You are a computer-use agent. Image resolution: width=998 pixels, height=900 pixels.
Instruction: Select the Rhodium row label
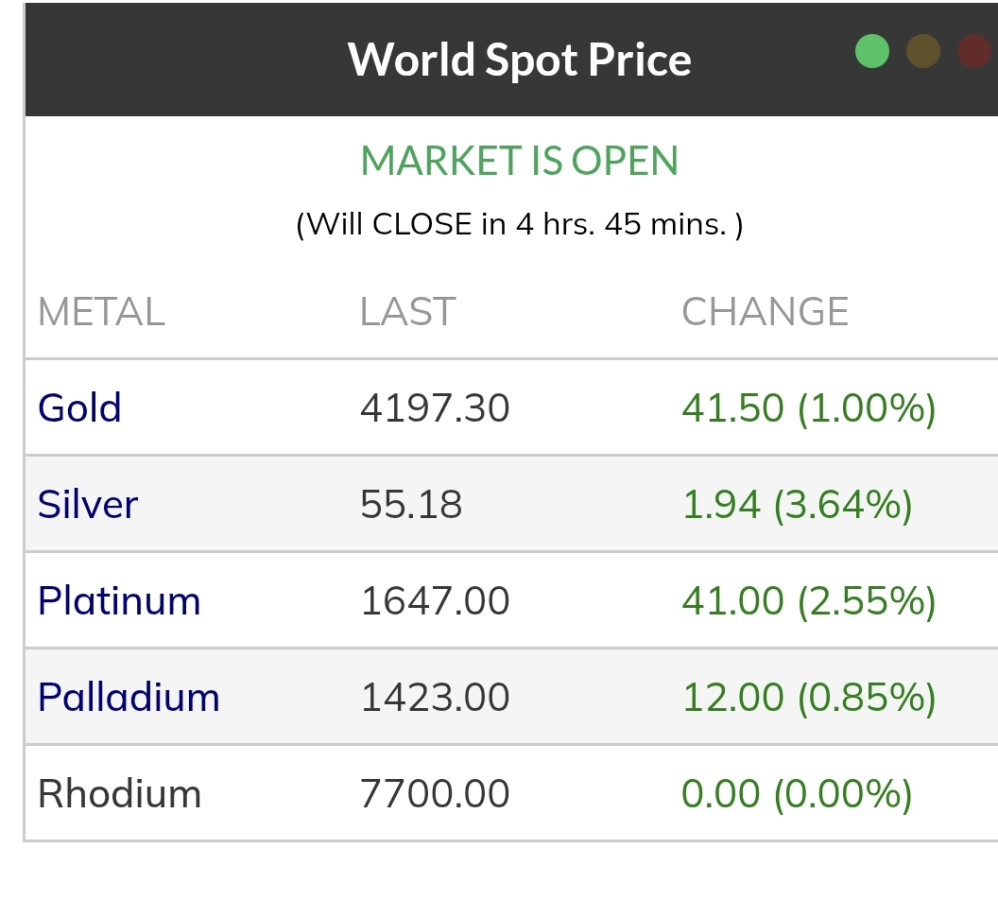120,794
